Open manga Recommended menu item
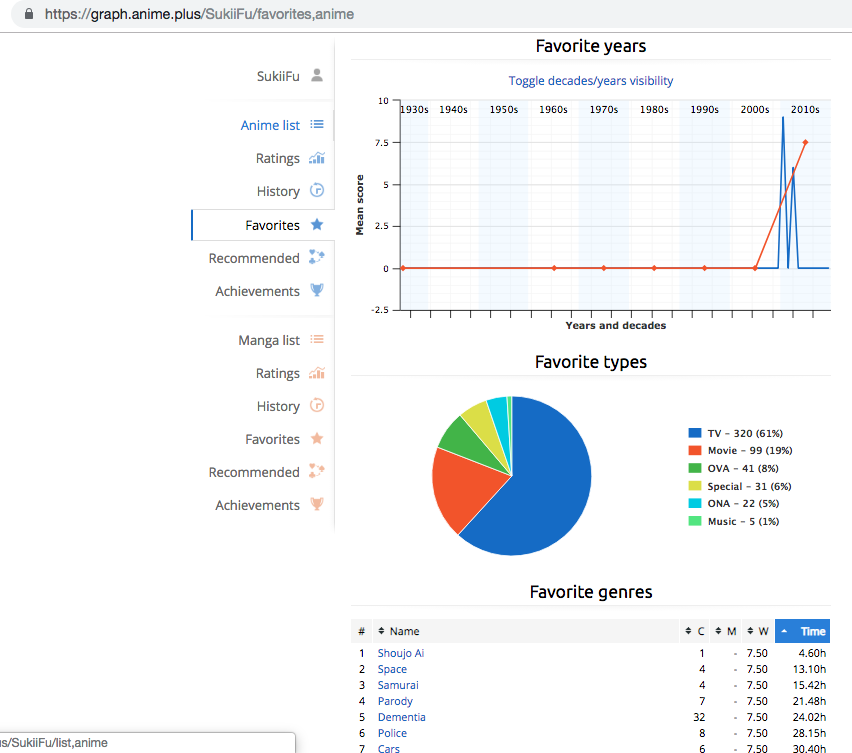The height and width of the screenshot is (753, 852). click(x=254, y=472)
